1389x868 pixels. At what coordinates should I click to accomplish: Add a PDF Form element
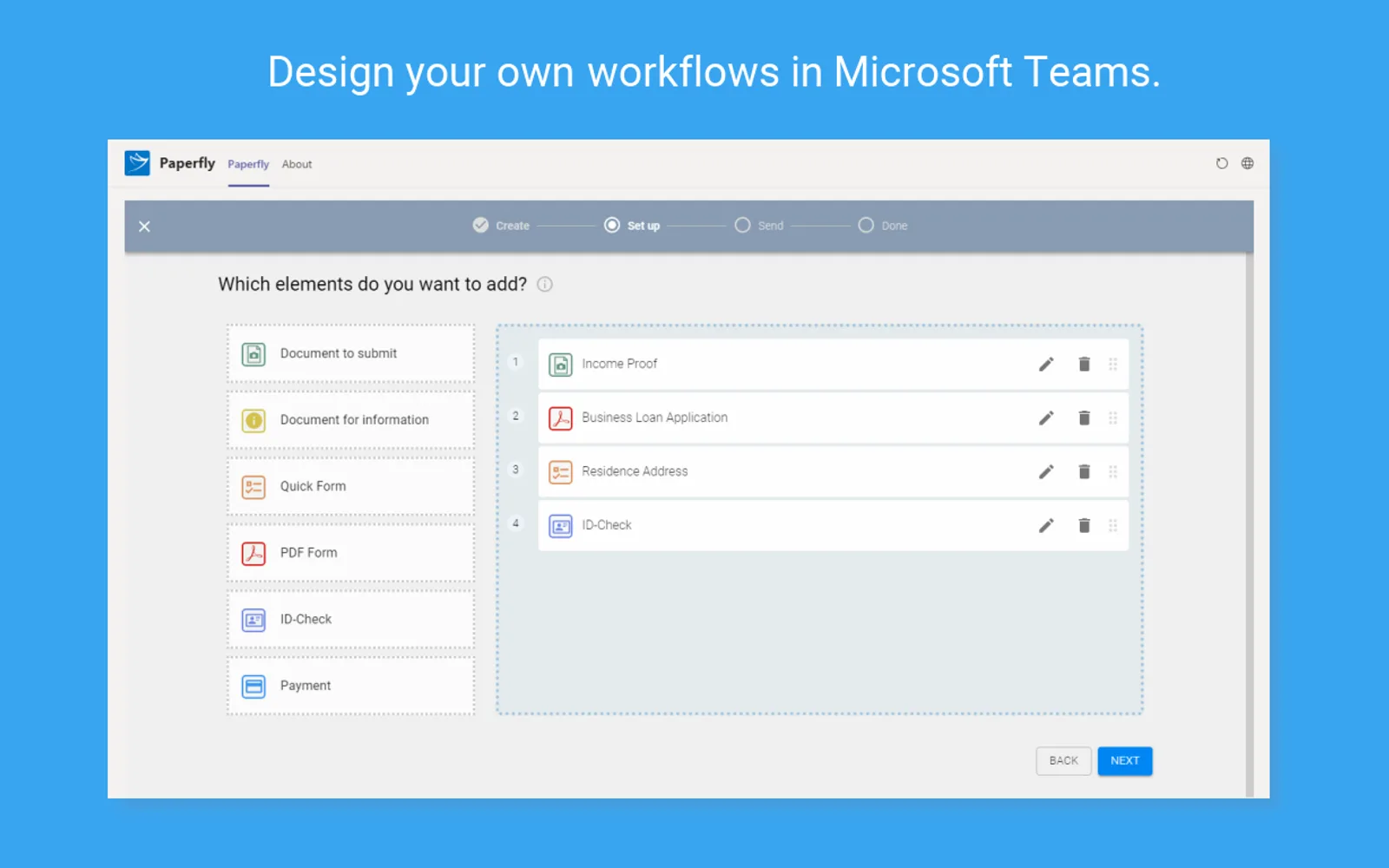[x=351, y=553]
